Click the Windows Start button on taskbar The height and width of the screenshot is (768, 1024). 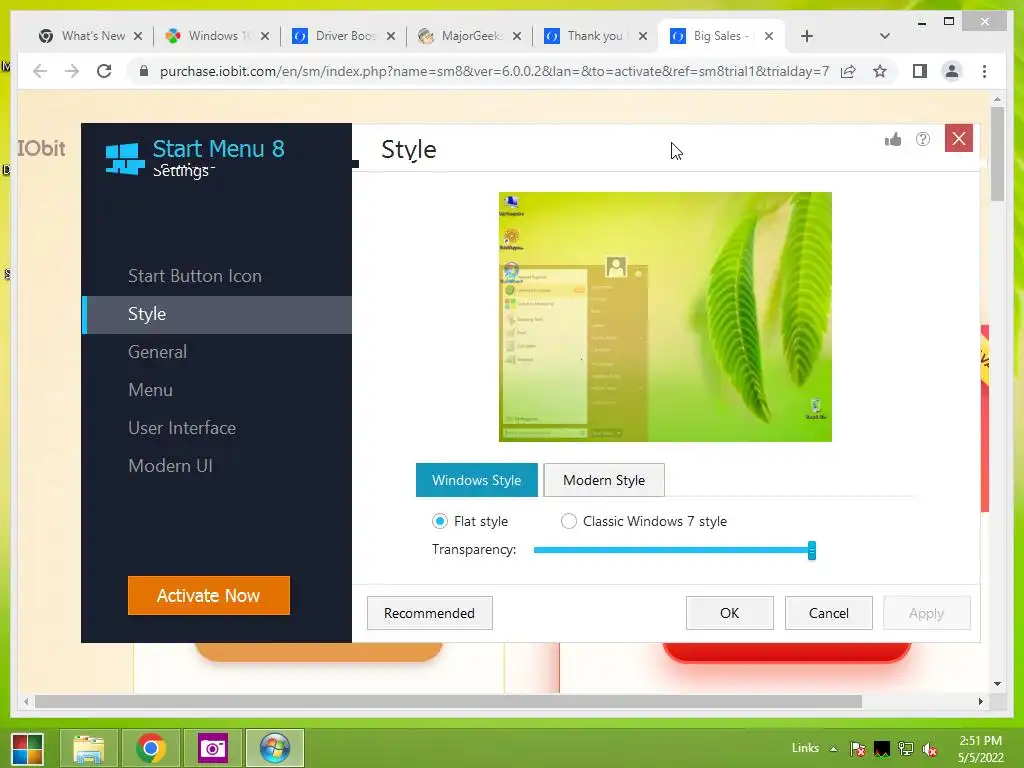click(x=27, y=748)
